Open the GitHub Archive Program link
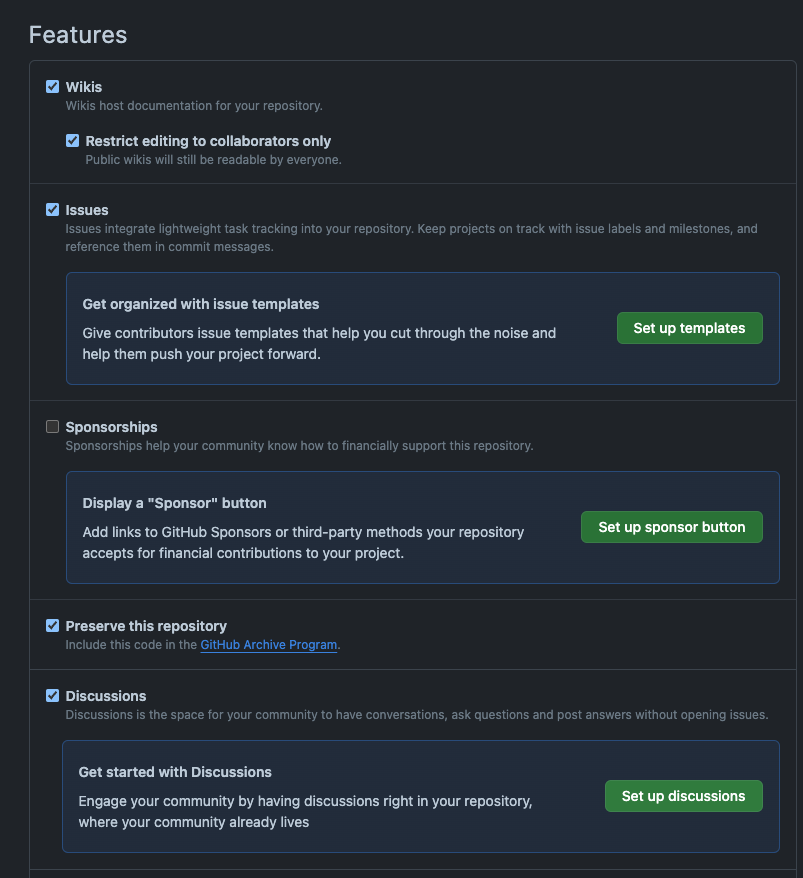The image size is (803, 878). coord(269,645)
